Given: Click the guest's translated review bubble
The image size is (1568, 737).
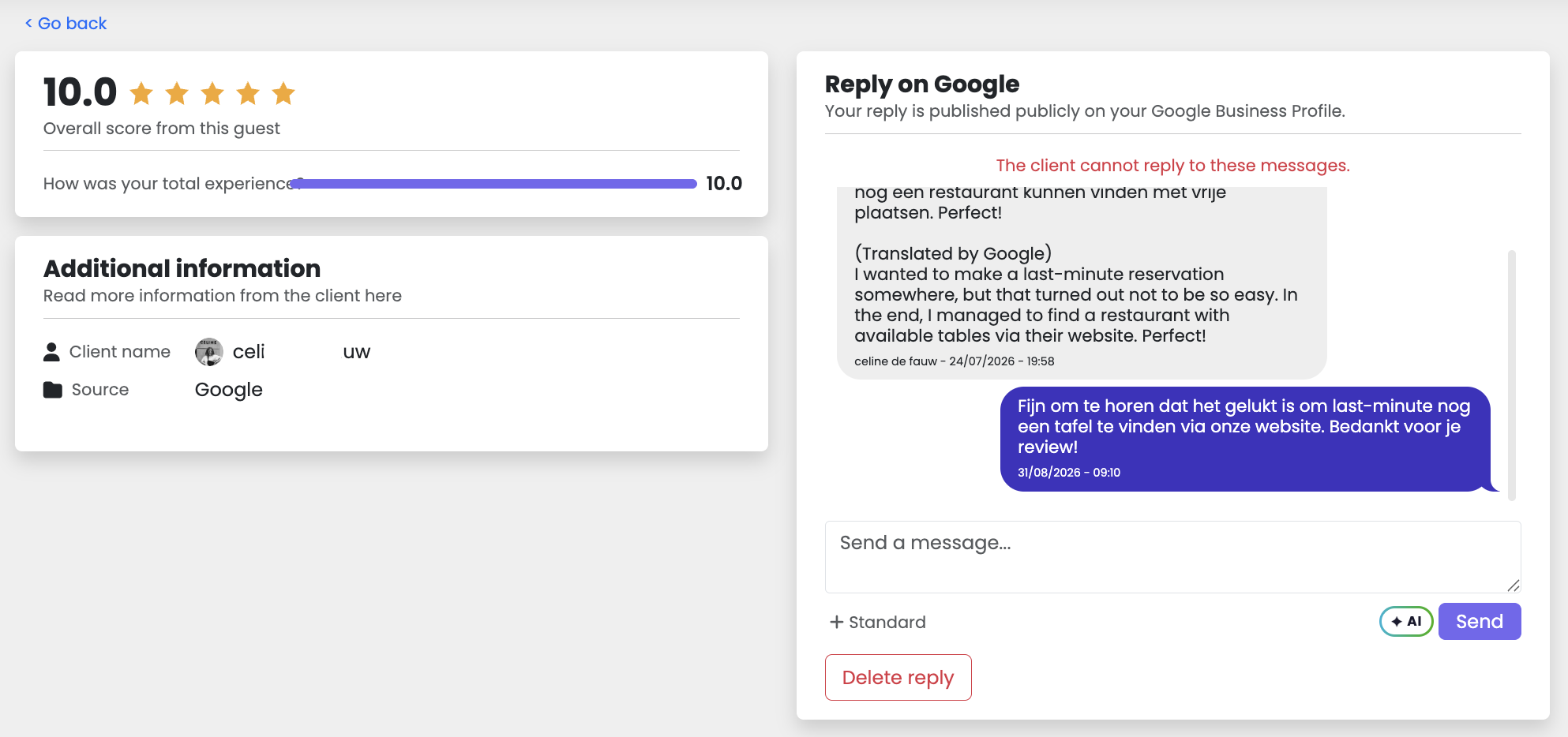Looking at the screenshot, I should coord(1082,282).
